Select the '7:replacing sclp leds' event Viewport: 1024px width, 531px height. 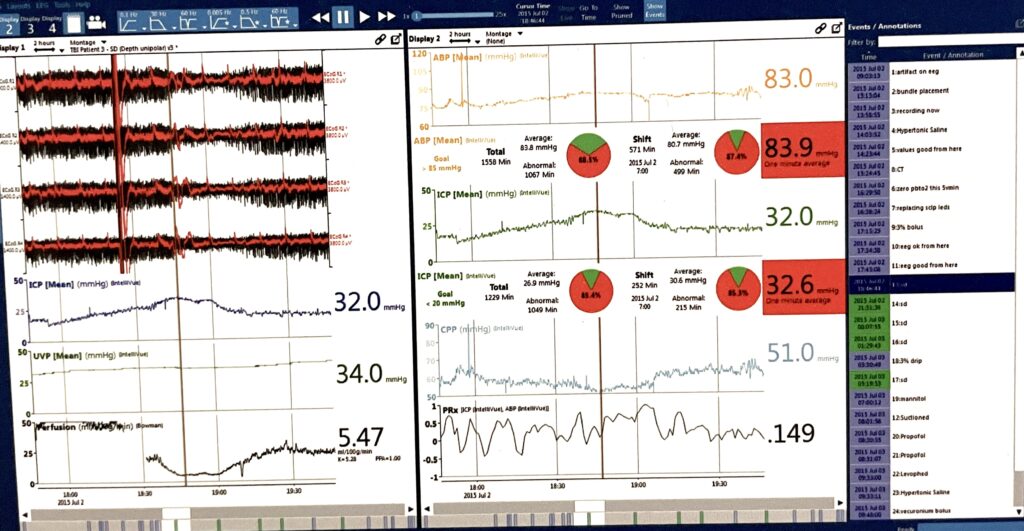[932, 208]
